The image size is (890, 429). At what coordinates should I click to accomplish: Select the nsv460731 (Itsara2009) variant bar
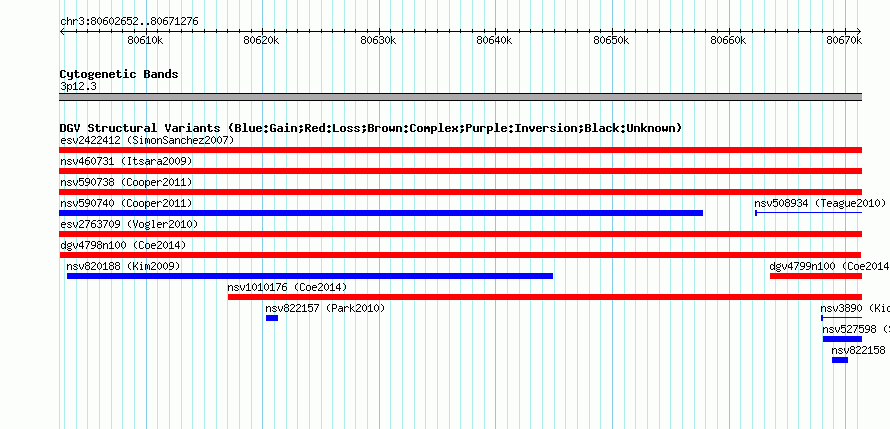(x=460, y=171)
